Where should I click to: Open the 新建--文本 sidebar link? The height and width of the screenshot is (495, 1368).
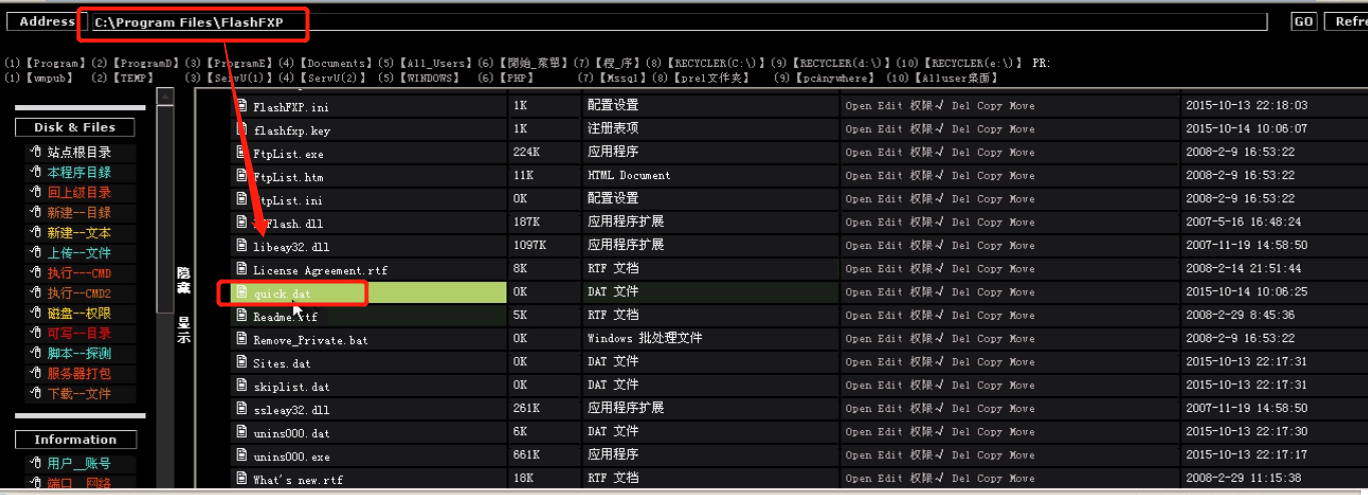click(79, 233)
